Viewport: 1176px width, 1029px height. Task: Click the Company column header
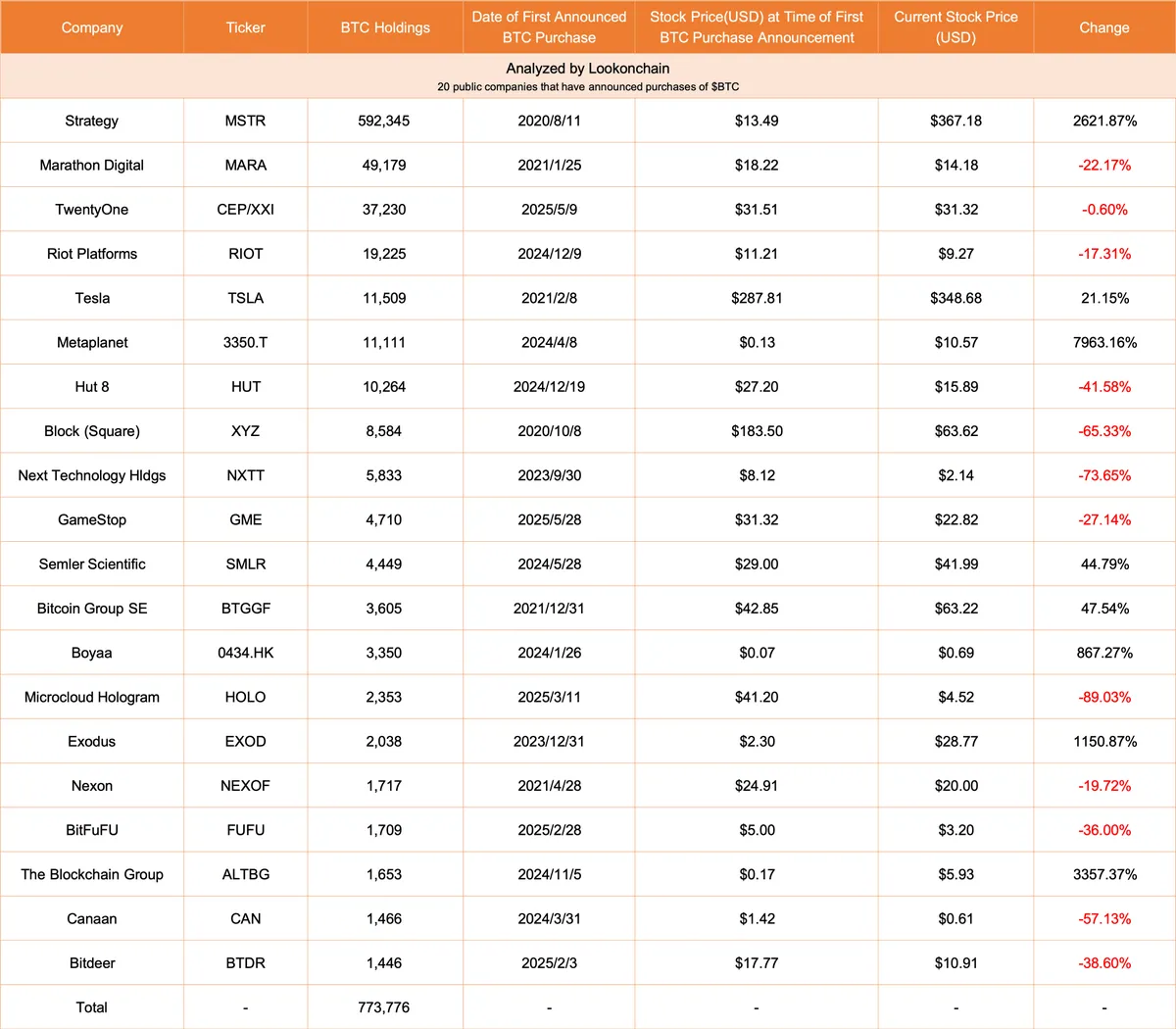[92, 27]
